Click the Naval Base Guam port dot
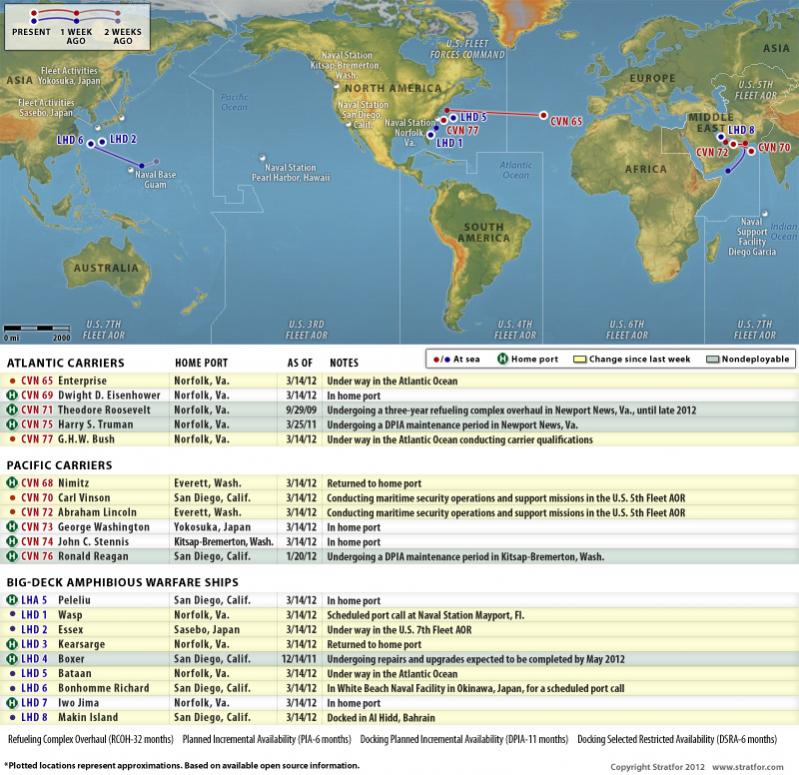Screen dimensions: 799x775 [131, 170]
